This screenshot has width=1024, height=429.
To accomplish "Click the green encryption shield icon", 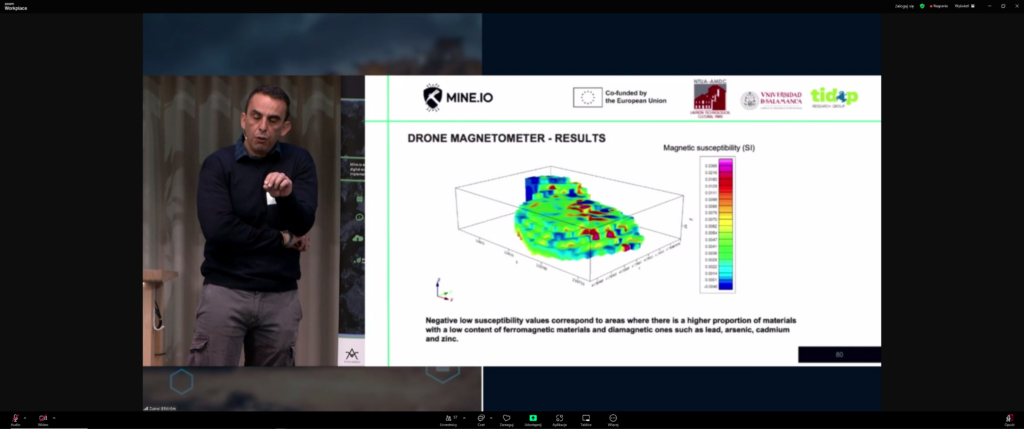I will point(921,6).
